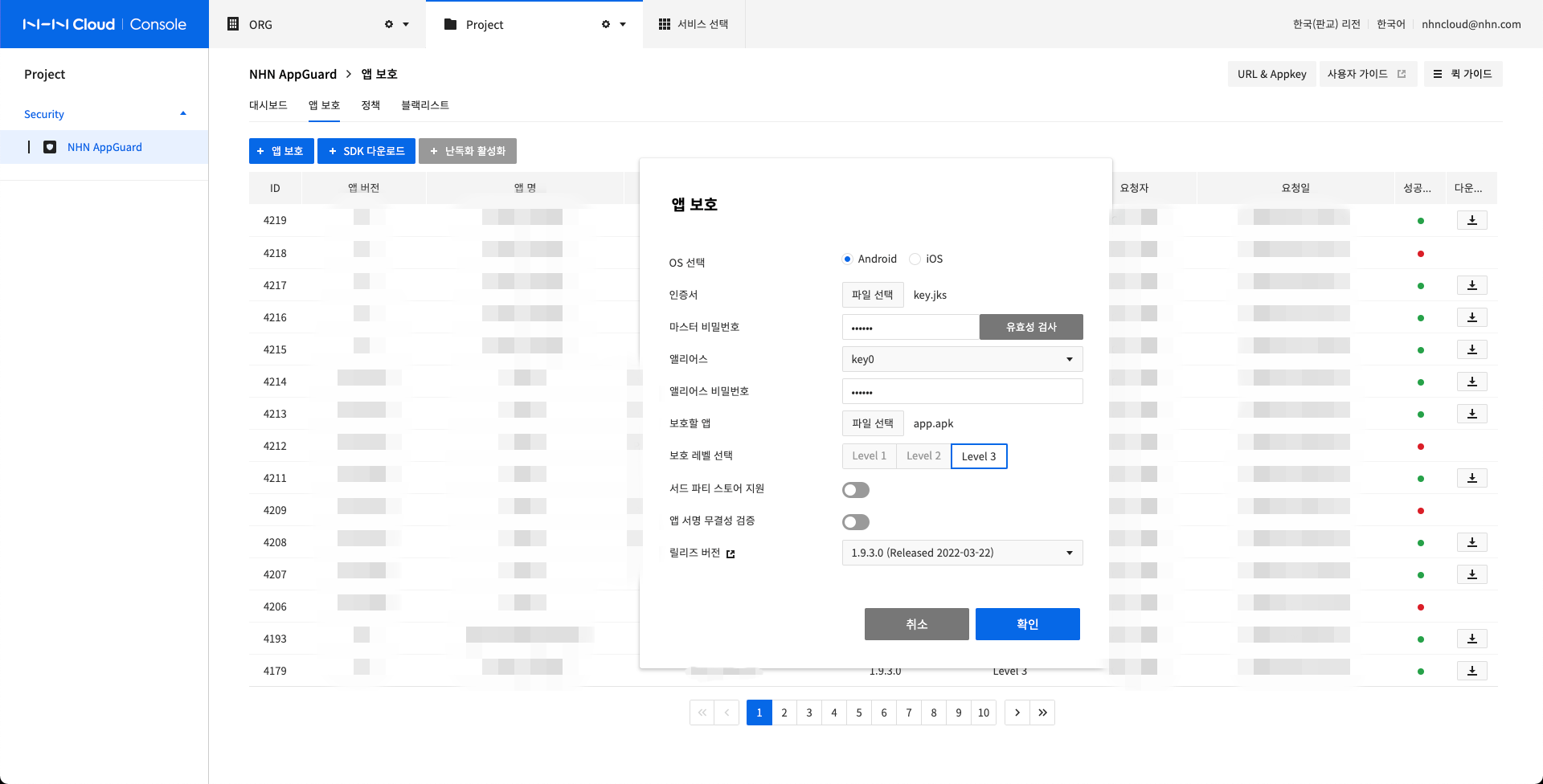
Task: Go to page 10 in pagination
Action: [984, 713]
